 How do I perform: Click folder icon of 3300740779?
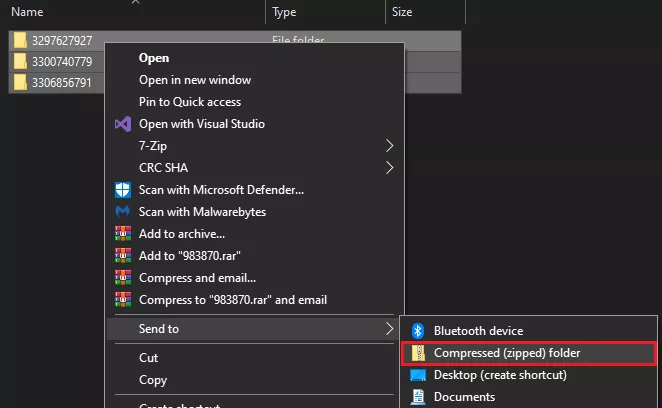point(20,62)
